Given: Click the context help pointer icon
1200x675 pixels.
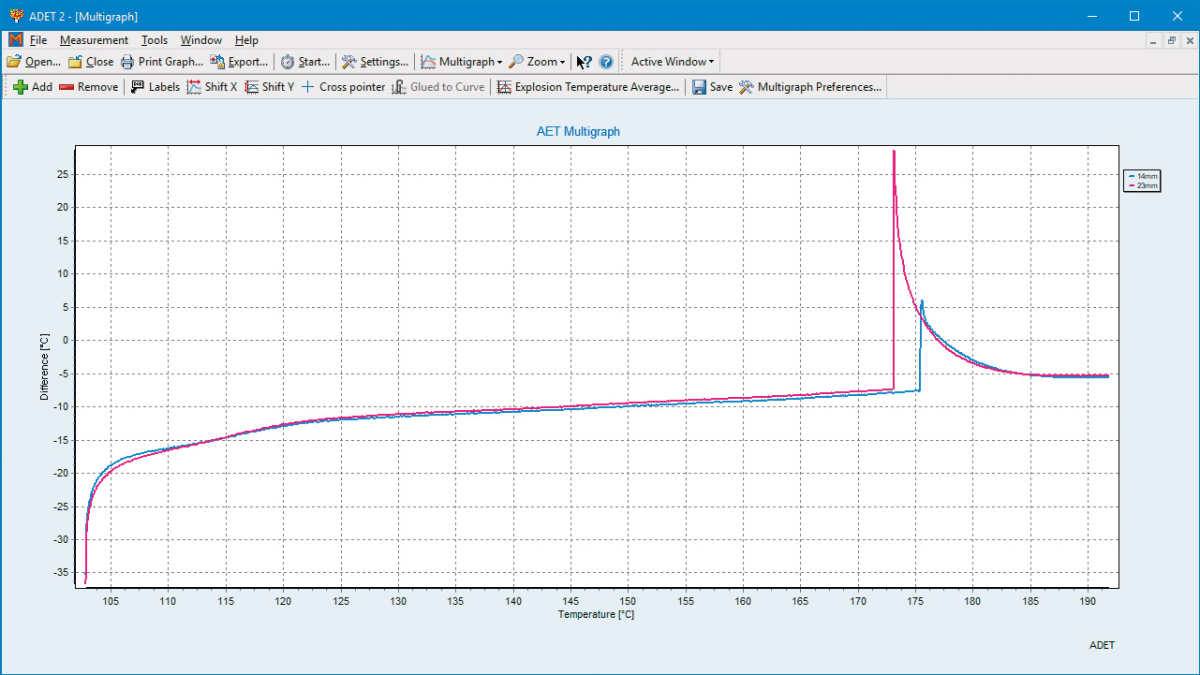Looking at the screenshot, I should [x=585, y=62].
